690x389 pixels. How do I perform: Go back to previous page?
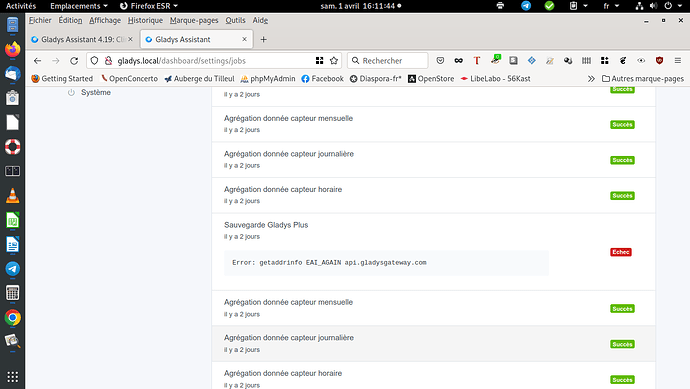coord(37,61)
